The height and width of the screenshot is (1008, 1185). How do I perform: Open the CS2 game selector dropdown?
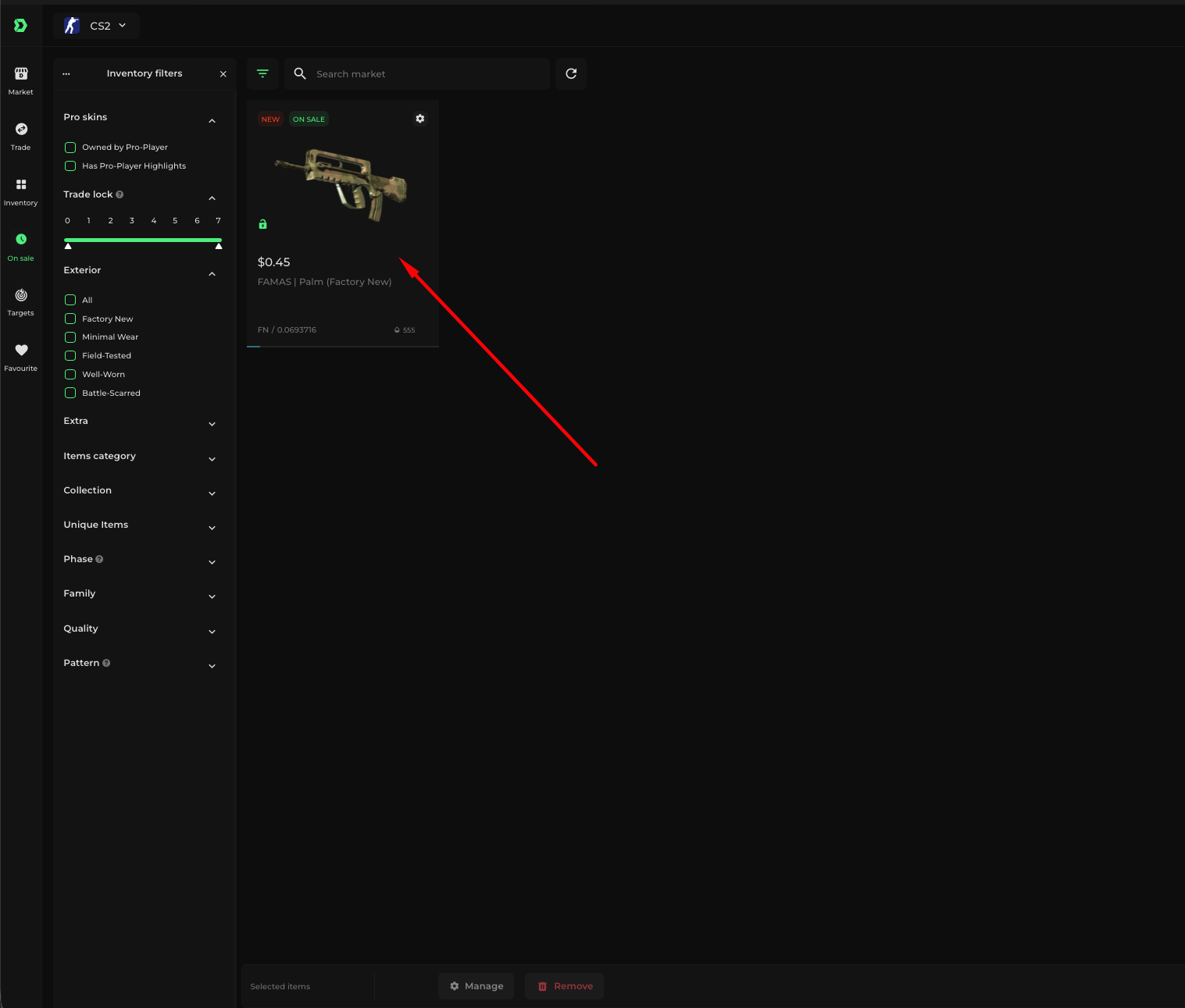tap(97, 26)
